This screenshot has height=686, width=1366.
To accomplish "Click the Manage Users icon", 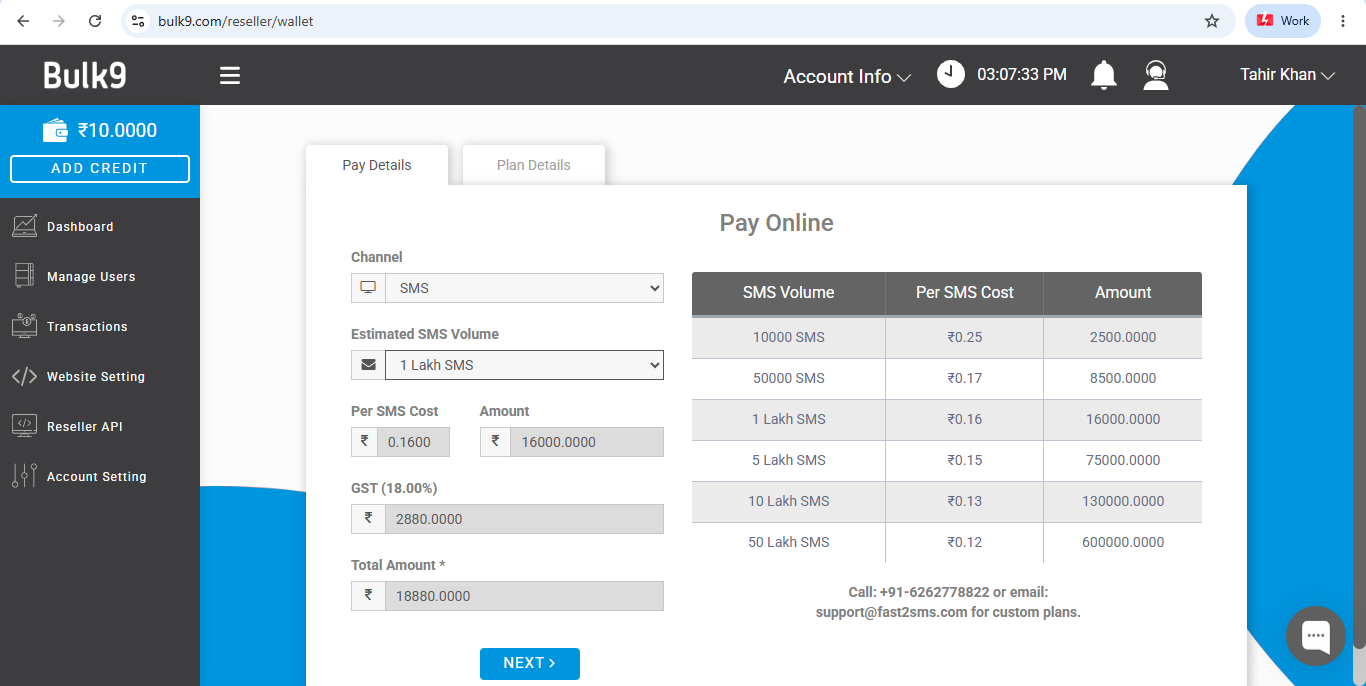I will coord(25,276).
